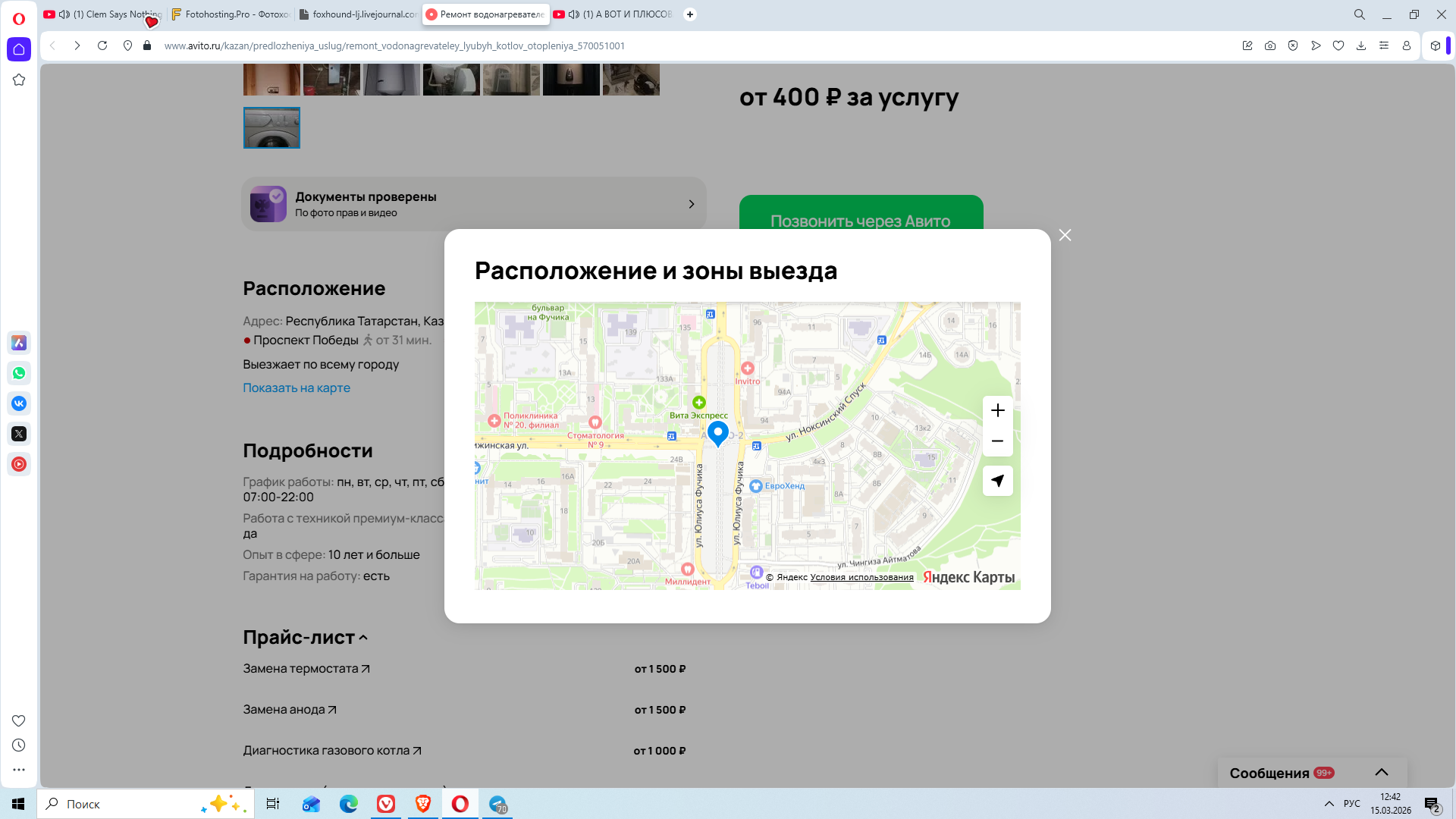Open Условия использования link on map
The height and width of the screenshot is (819, 1456).
tap(861, 577)
